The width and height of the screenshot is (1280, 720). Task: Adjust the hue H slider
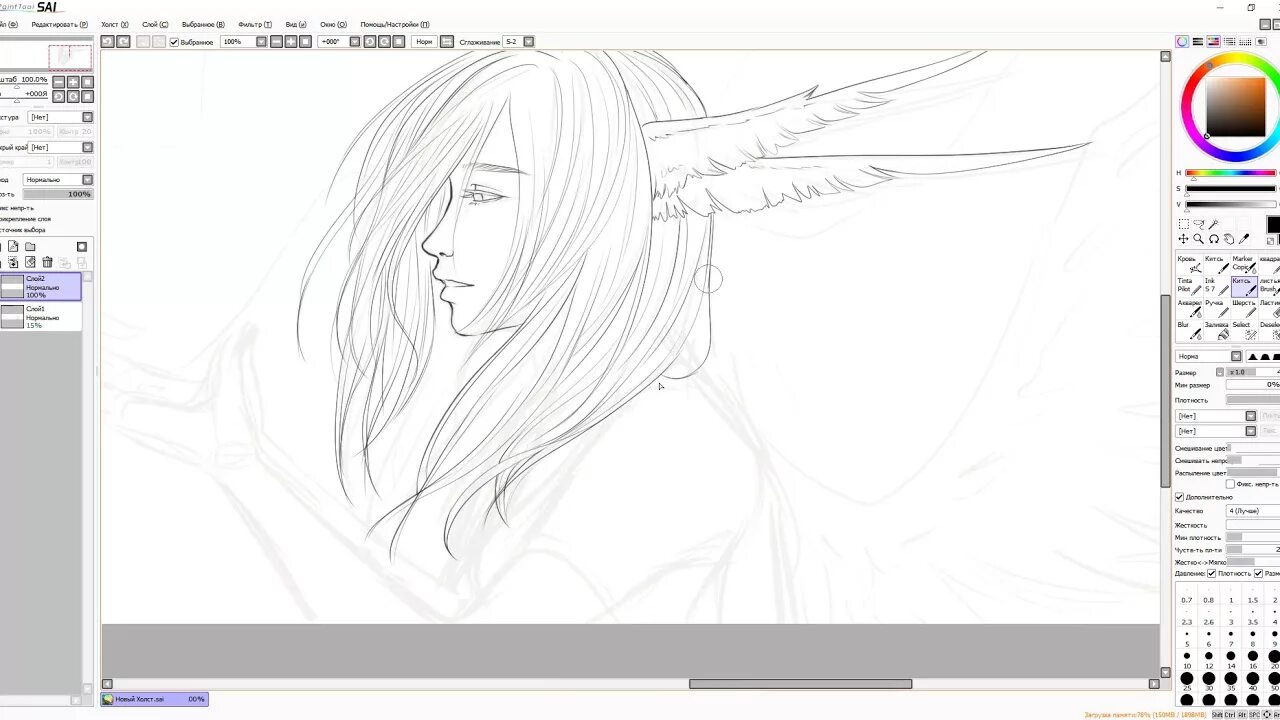(x=1231, y=173)
